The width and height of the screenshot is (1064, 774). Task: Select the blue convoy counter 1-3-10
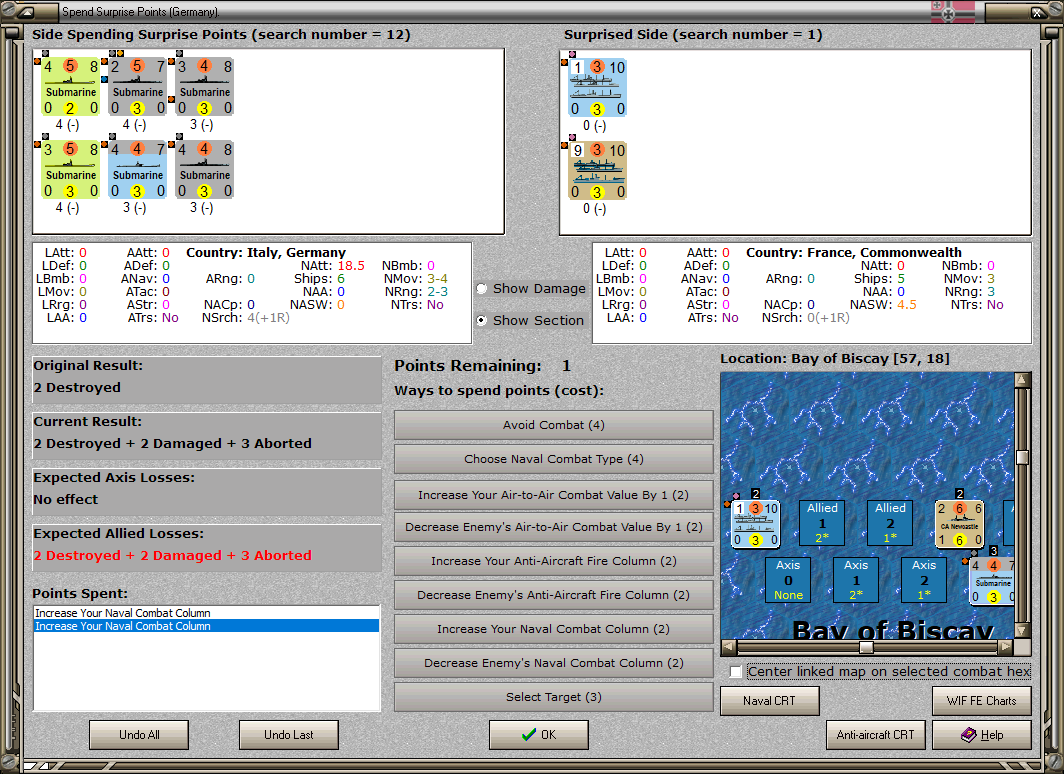point(598,88)
